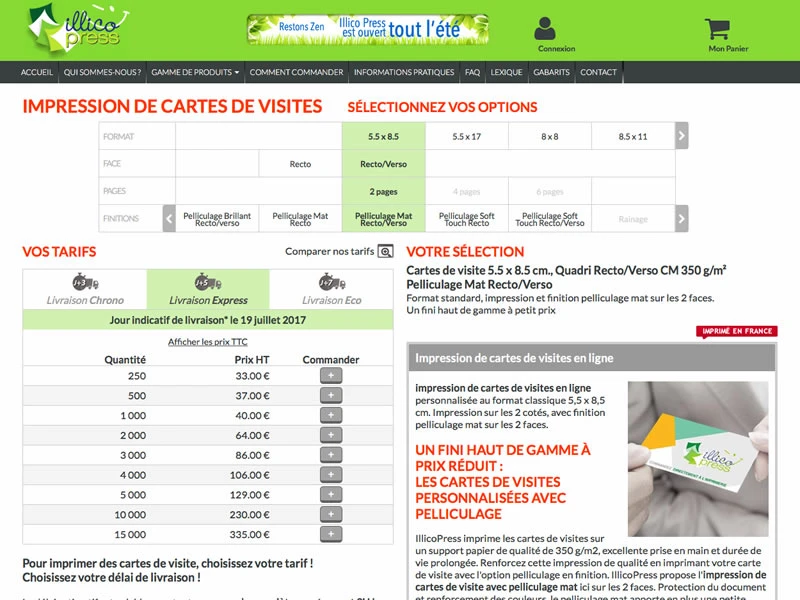Add 2 000 quantity with plus button
This screenshot has height=600, width=800.
point(331,435)
